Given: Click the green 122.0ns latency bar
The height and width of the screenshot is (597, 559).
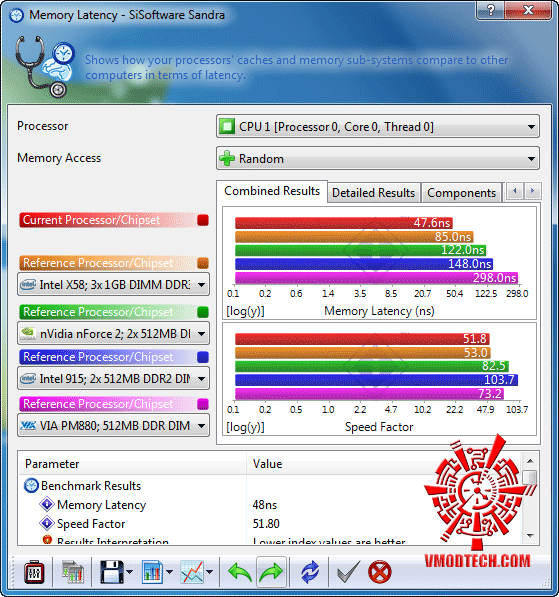Looking at the screenshot, I should click(360, 250).
